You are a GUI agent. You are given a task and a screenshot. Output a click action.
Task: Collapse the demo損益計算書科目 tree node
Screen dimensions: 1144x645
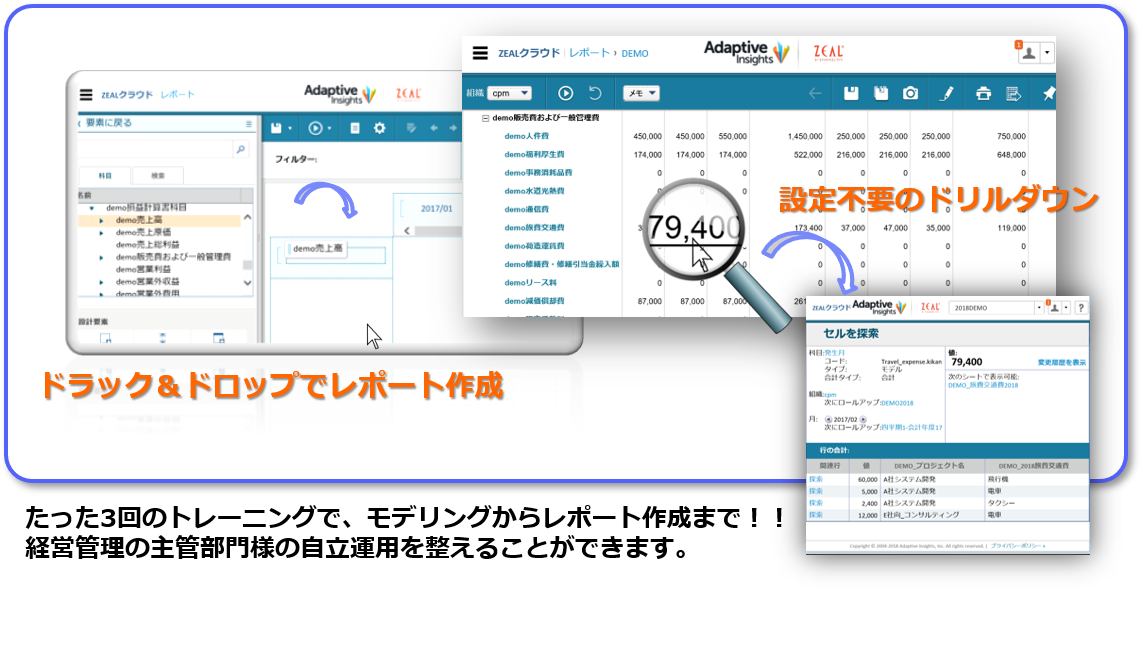point(91,208)
